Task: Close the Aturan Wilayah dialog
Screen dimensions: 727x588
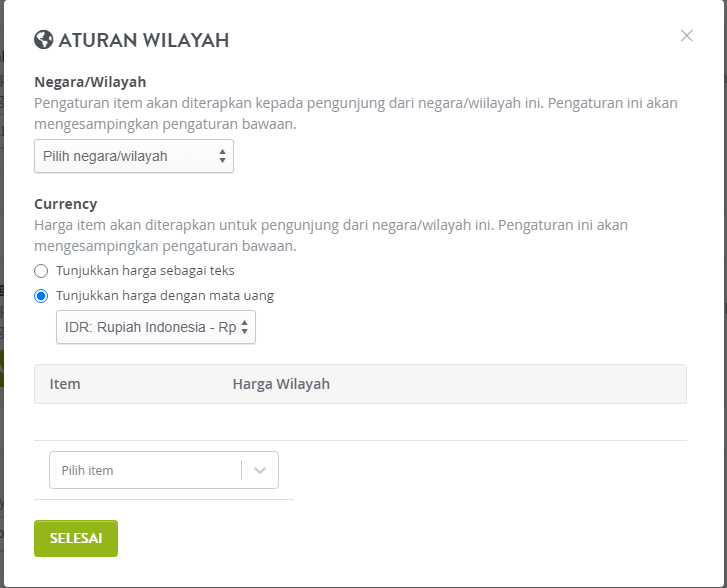Action: [x=687, y=36]
